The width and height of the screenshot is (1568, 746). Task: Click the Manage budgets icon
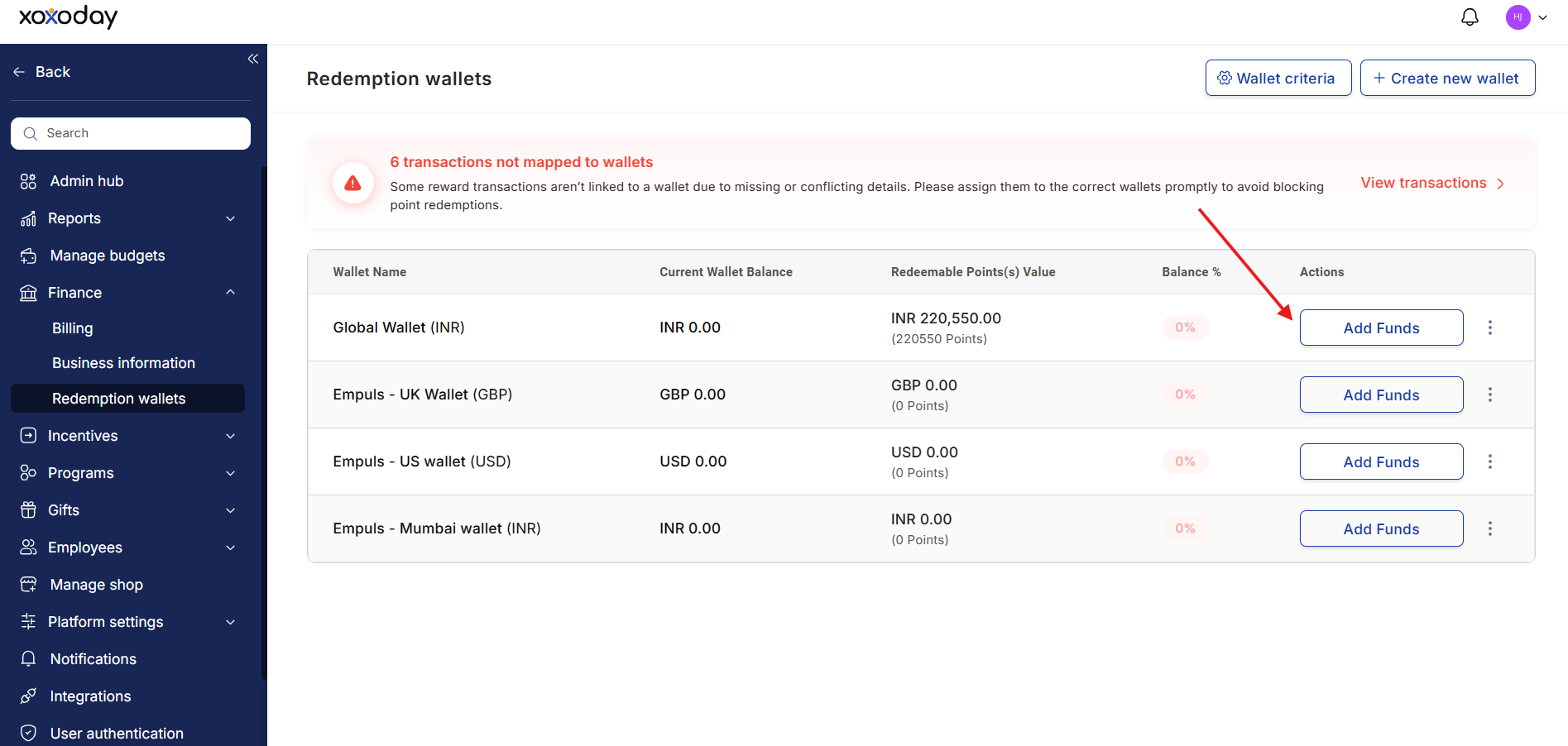28,256
